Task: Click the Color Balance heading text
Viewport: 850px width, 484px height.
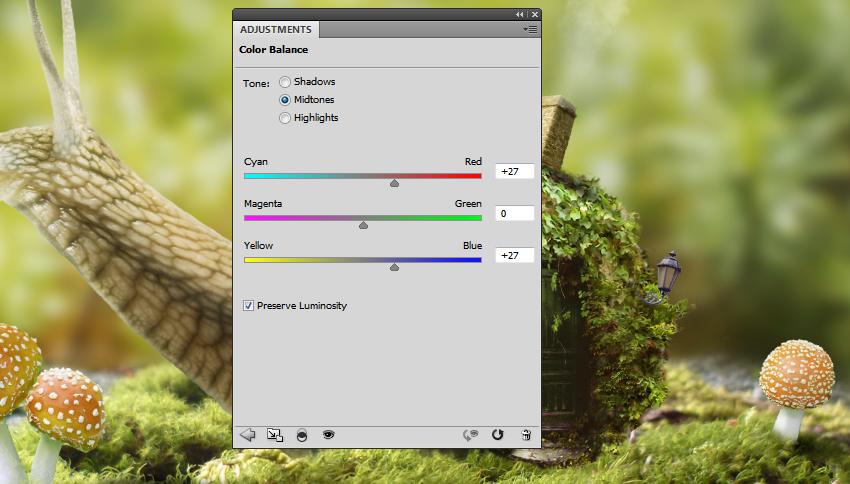Action: 274,49
